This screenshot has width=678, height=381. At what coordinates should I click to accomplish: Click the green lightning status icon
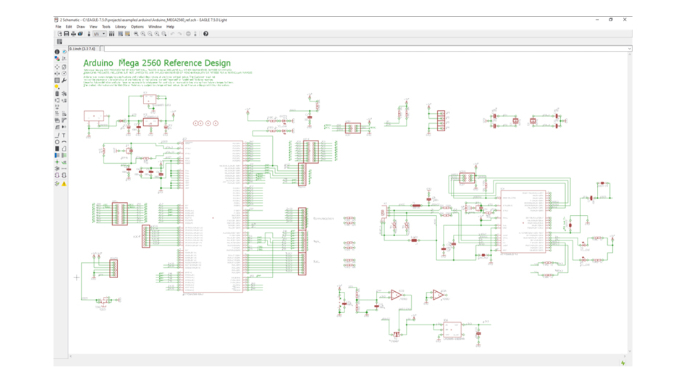tap(623, 363)
